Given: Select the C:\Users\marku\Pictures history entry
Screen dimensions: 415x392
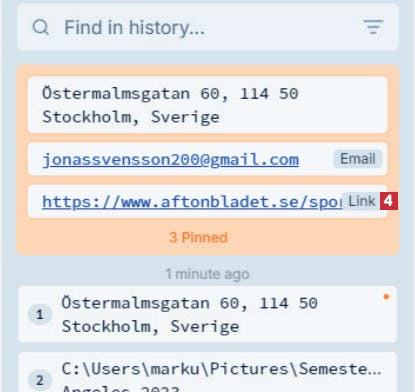Looking at the screenshot, I should point(208,372).
